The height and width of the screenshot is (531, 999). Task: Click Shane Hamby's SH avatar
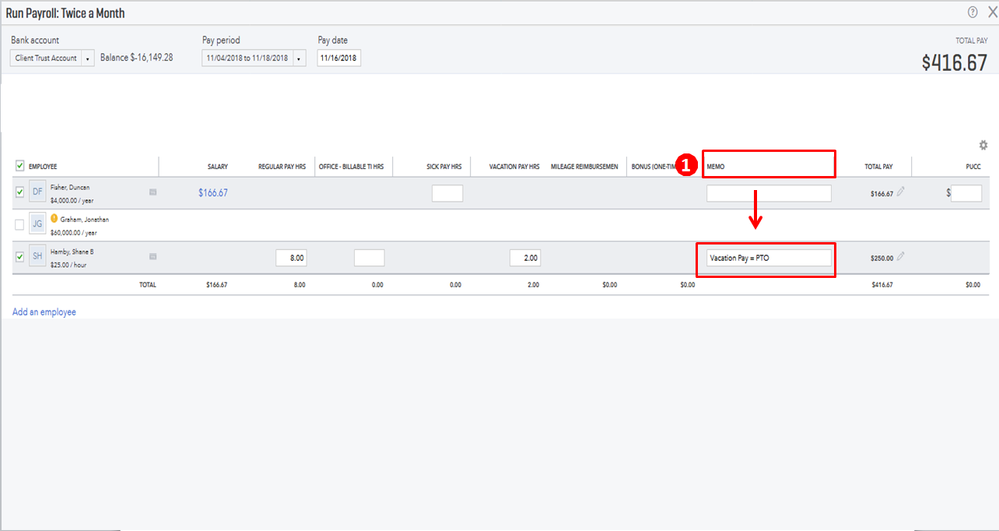[x=38, y=256]
